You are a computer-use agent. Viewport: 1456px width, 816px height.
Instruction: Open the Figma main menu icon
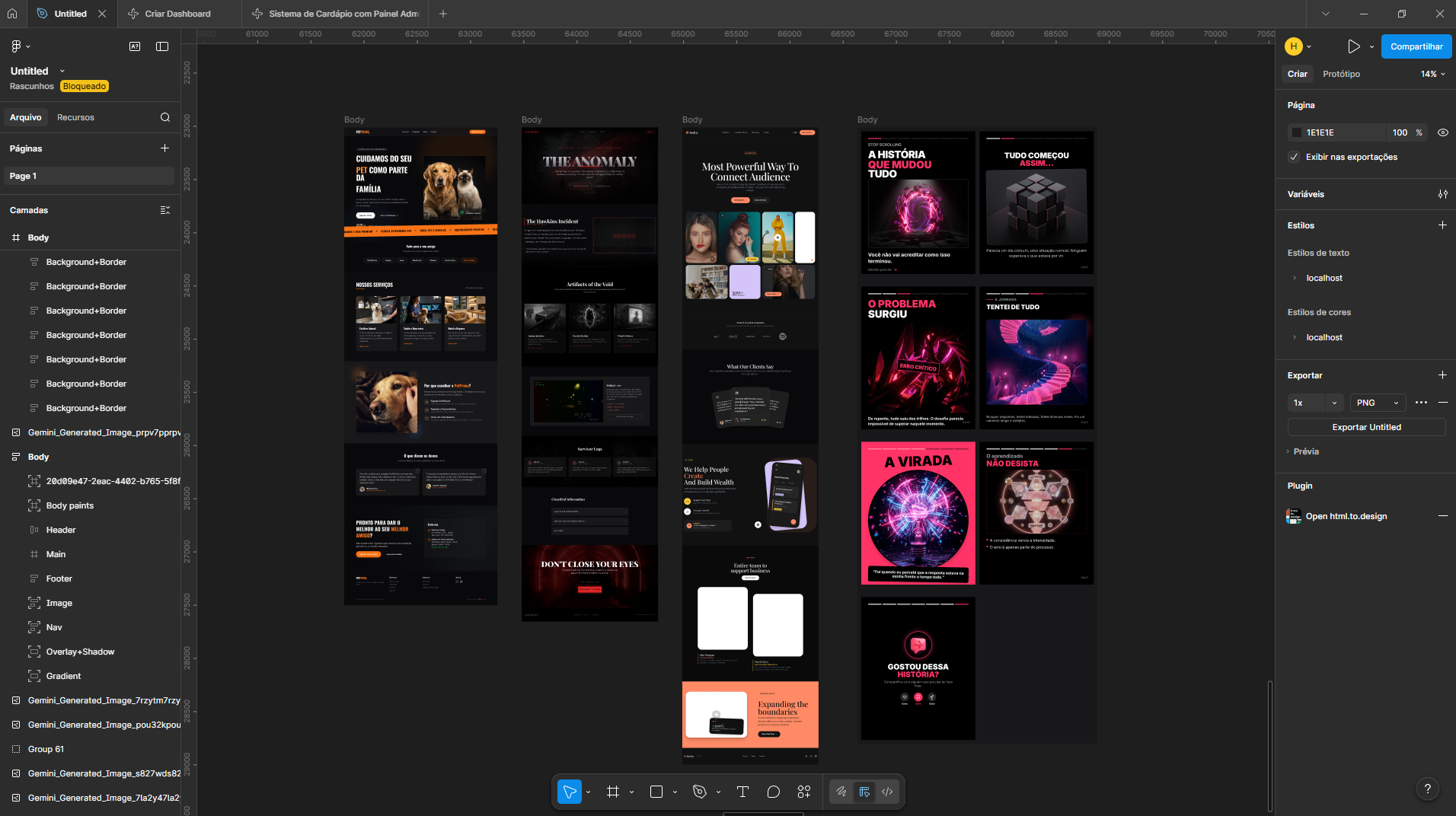pos(16,46)
